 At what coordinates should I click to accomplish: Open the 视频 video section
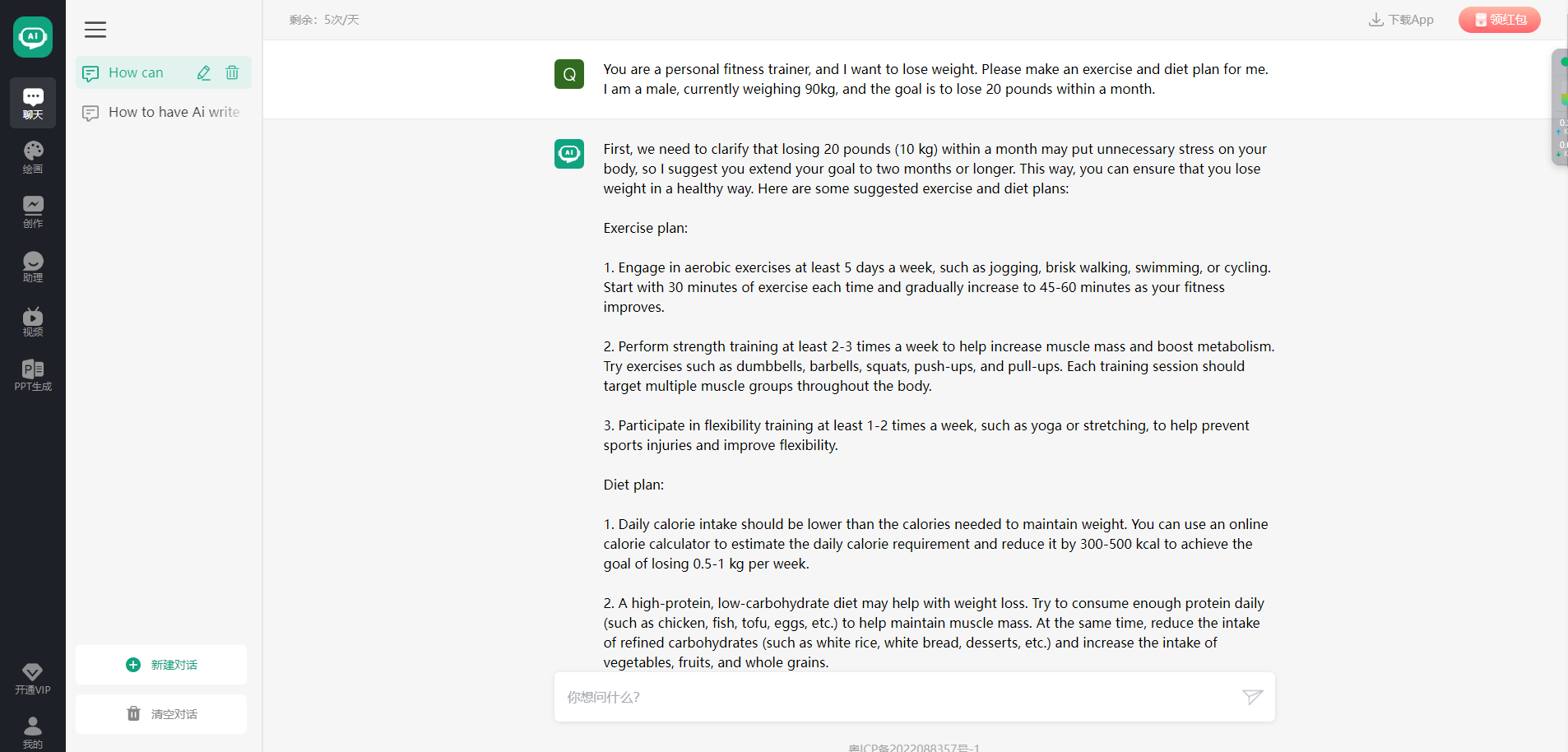pos(33,320)
